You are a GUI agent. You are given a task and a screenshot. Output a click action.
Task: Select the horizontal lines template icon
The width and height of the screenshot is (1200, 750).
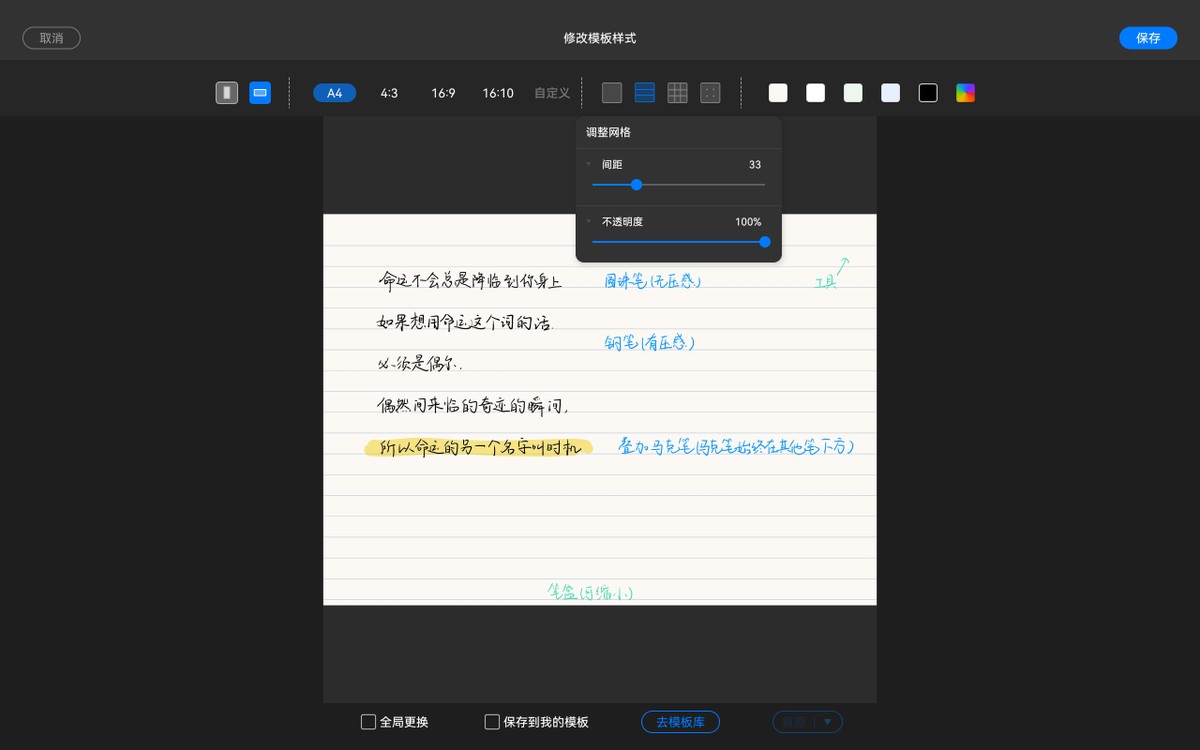point(644,92)
